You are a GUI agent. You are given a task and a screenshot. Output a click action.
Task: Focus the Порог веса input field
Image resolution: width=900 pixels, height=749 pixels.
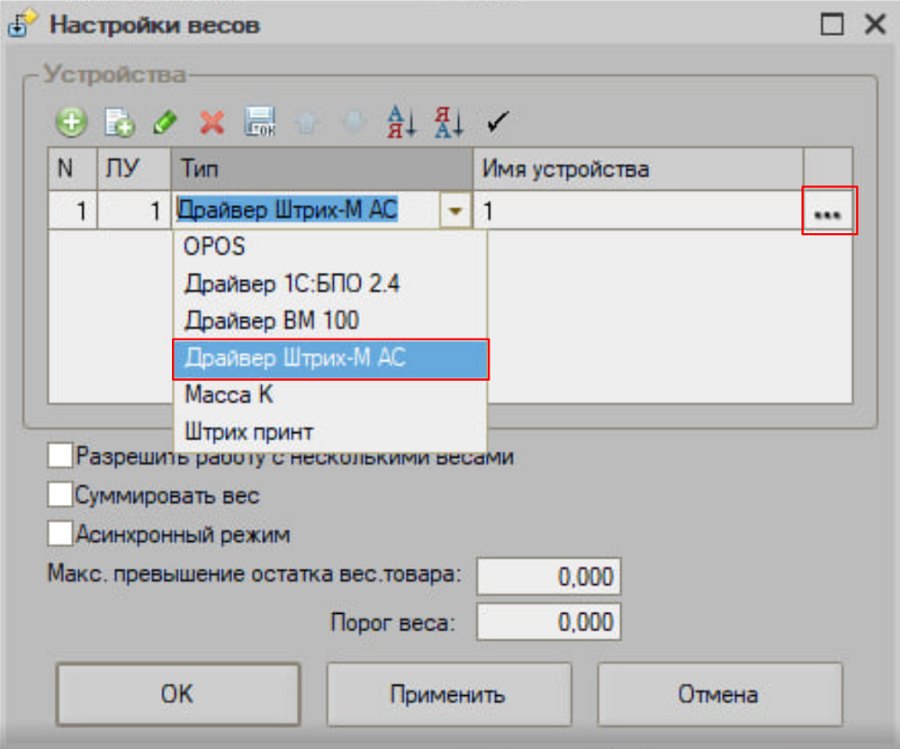549,622
